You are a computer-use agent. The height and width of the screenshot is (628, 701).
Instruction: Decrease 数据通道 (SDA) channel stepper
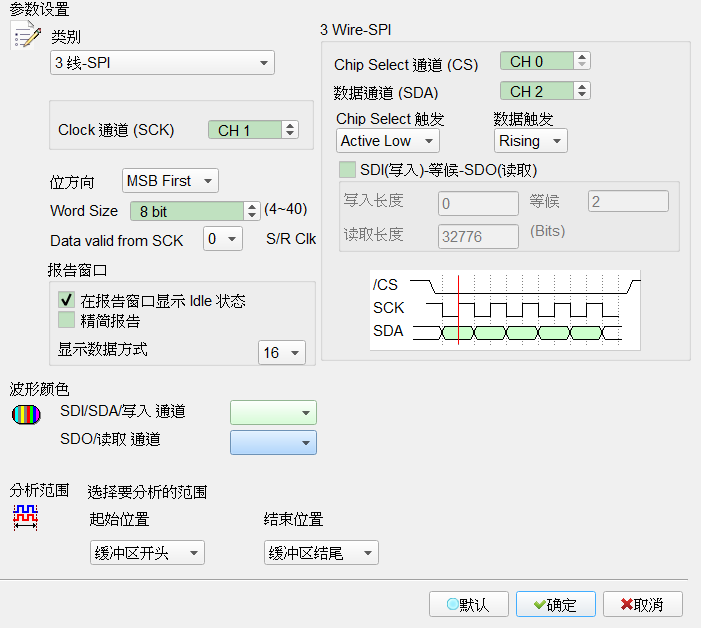click(x=582, y=95)
